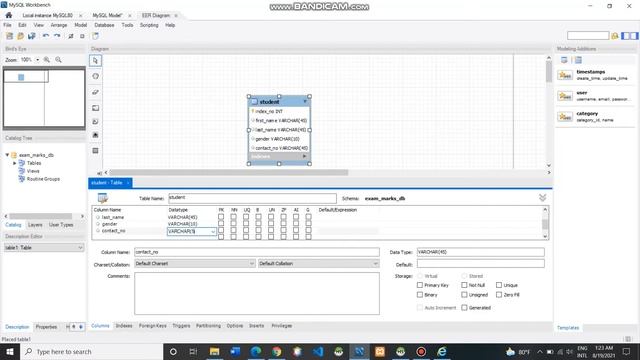Image resolution: width=640 pixels, height=360 pixels.
Task: Click the category template icon
Action: click(565, 117)
